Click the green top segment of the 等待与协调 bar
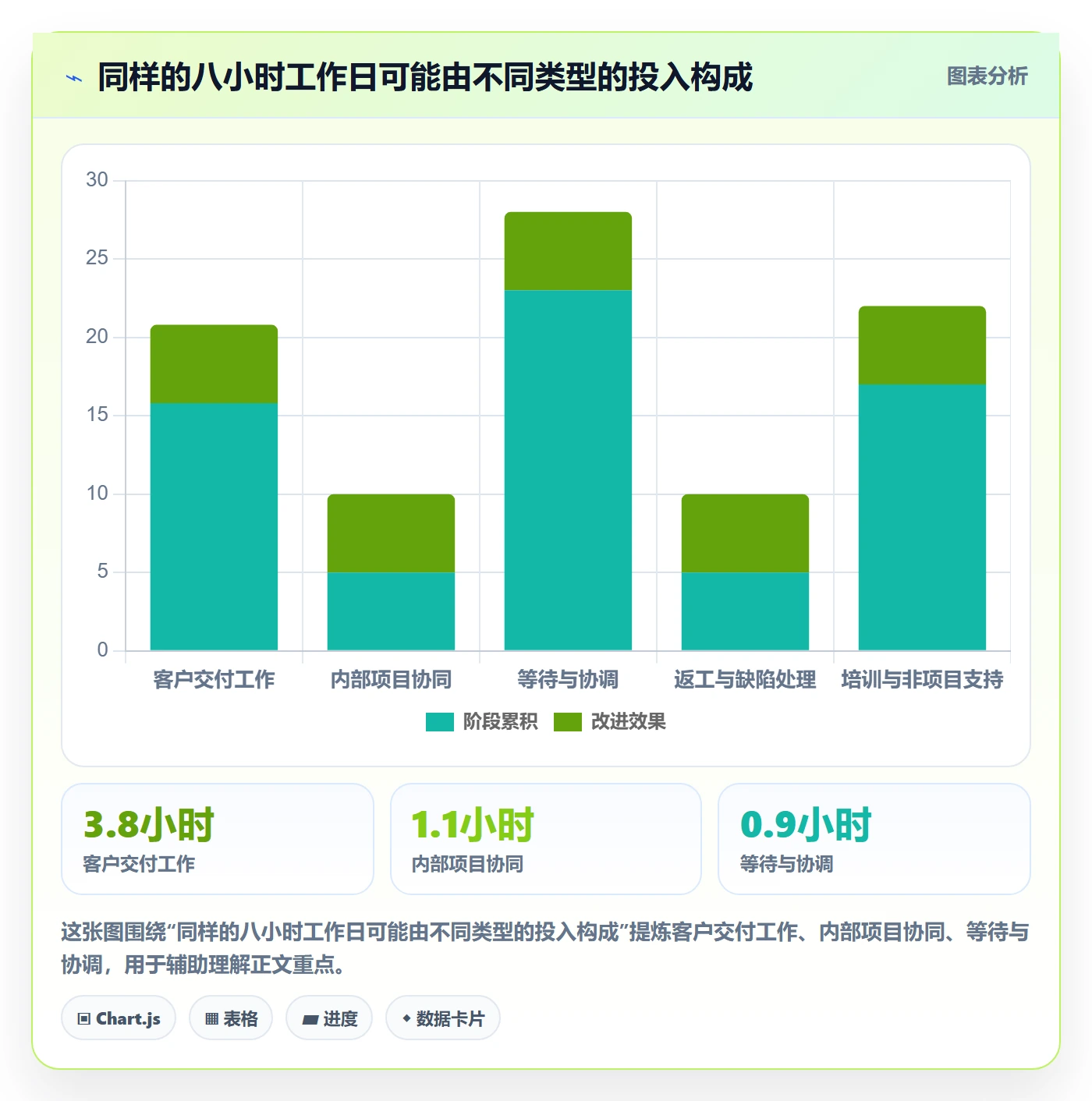This screenshot has height=1101, width=1092. (x=568, y=251)
